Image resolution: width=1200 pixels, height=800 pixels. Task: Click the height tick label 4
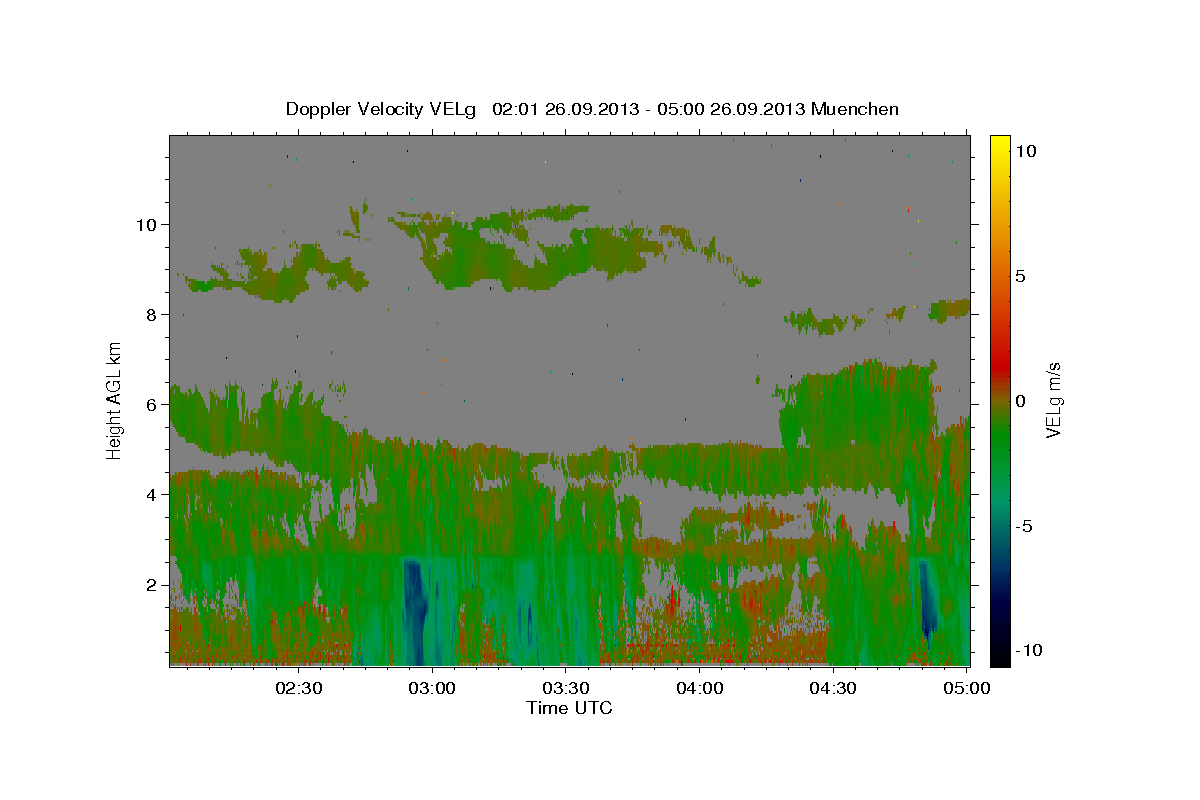[152, 494]
